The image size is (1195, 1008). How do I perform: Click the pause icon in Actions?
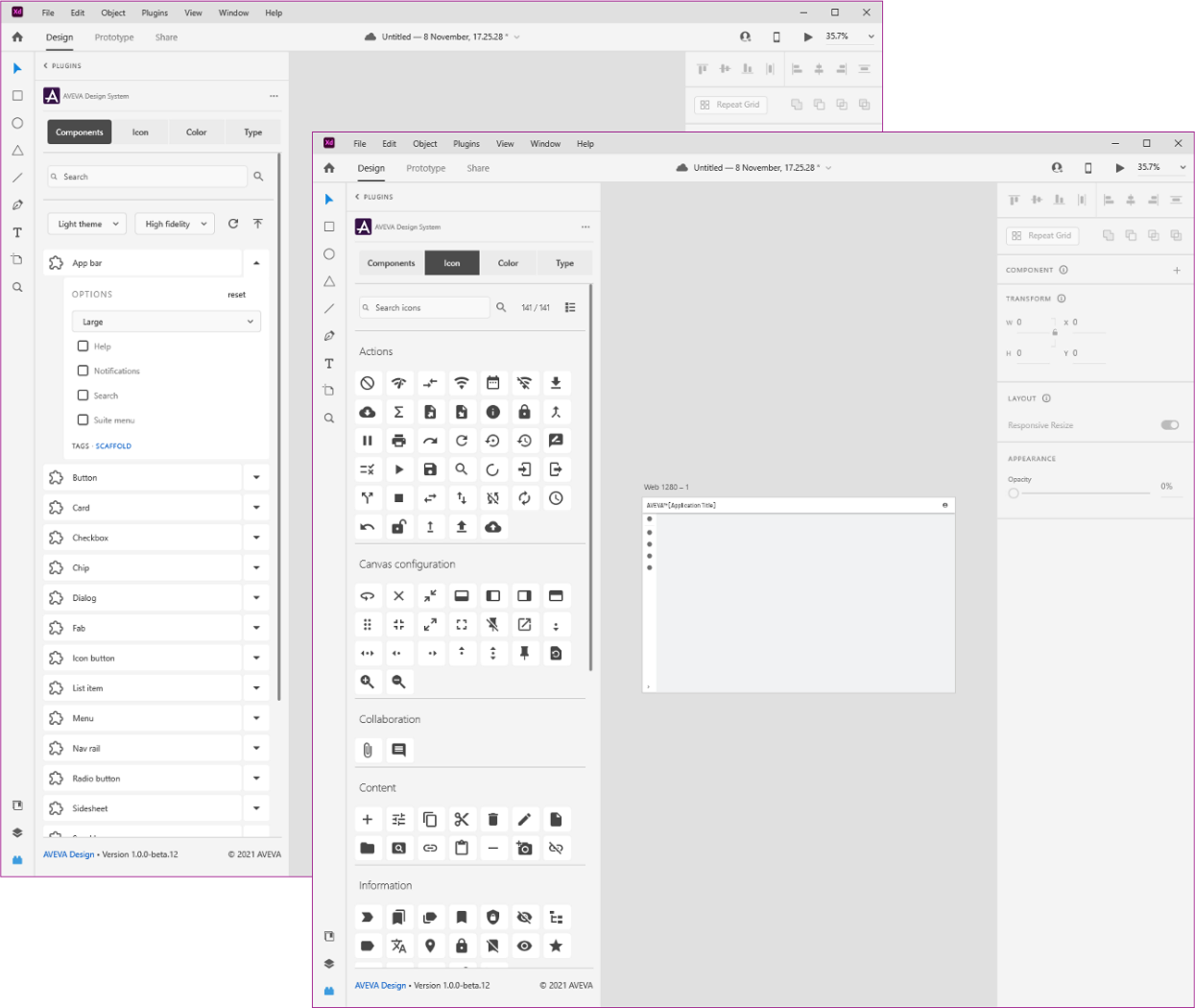(367, 441)
